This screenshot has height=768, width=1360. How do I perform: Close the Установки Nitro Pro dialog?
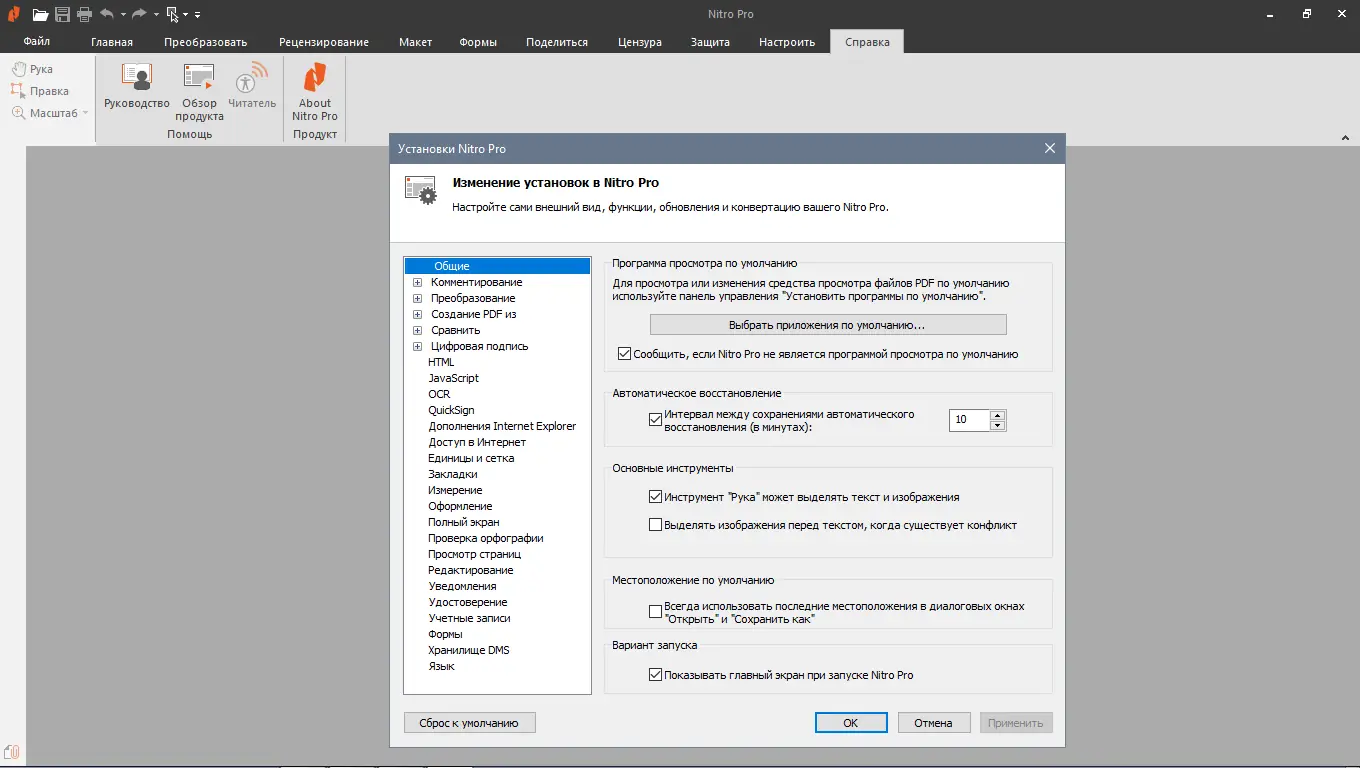(1050, 148)
